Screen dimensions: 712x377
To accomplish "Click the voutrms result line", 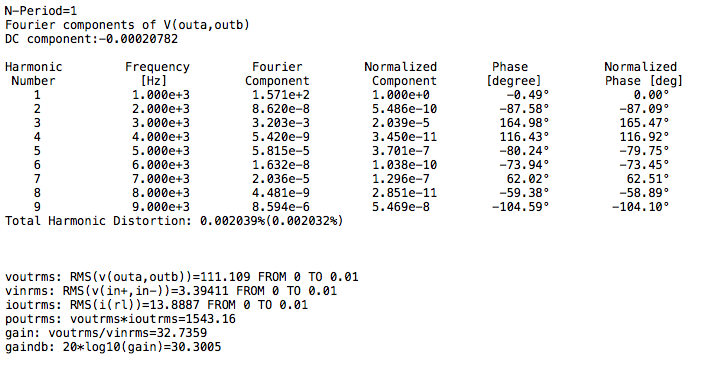I will pos(182,277).
